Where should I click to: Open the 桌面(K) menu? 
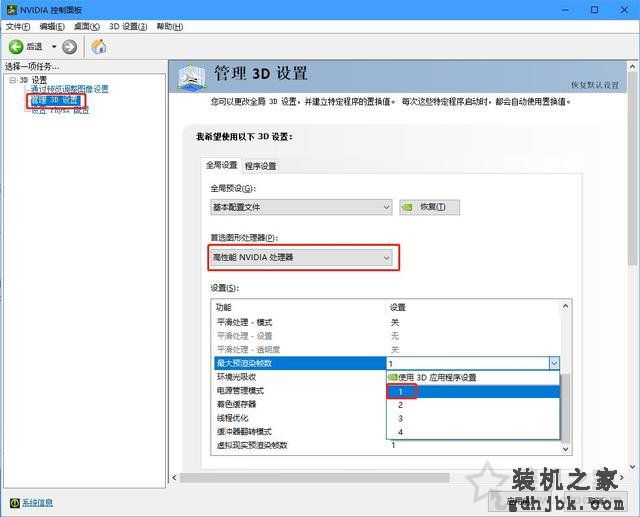87,27
